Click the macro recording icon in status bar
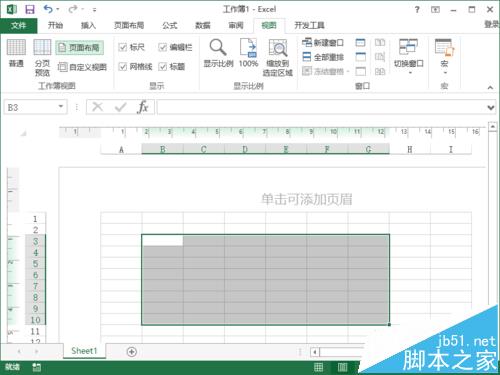 pyautogui.click(x=36, y=367)
